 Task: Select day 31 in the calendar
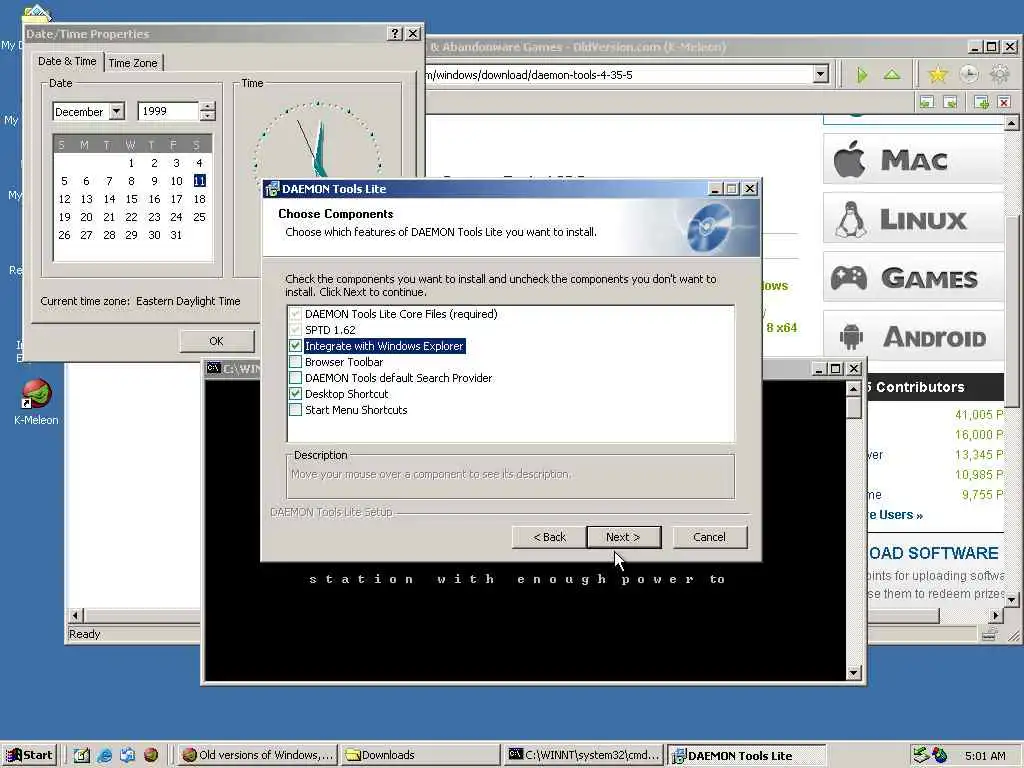[176, 235]
